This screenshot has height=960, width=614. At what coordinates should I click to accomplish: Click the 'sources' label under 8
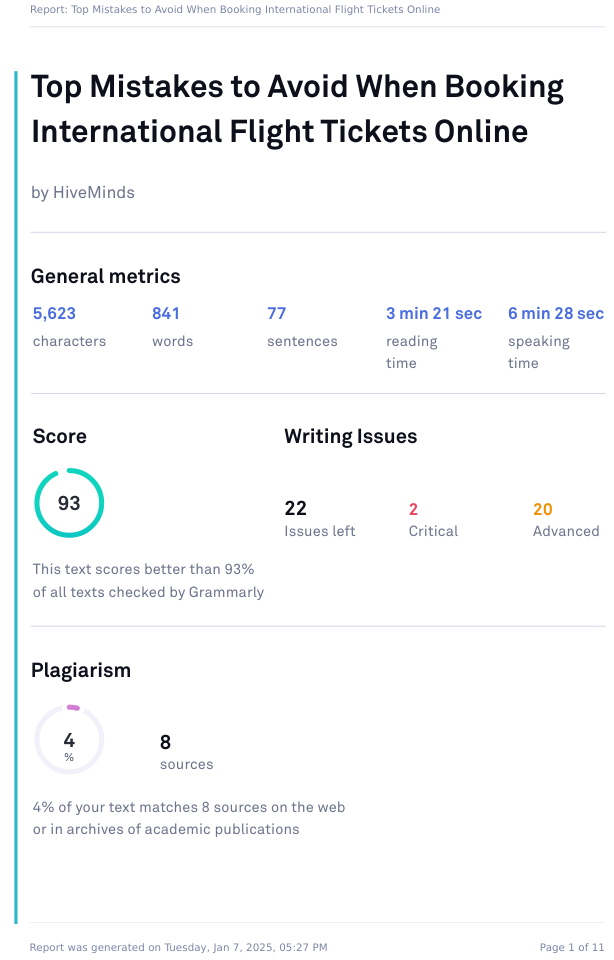click(187, 765)
